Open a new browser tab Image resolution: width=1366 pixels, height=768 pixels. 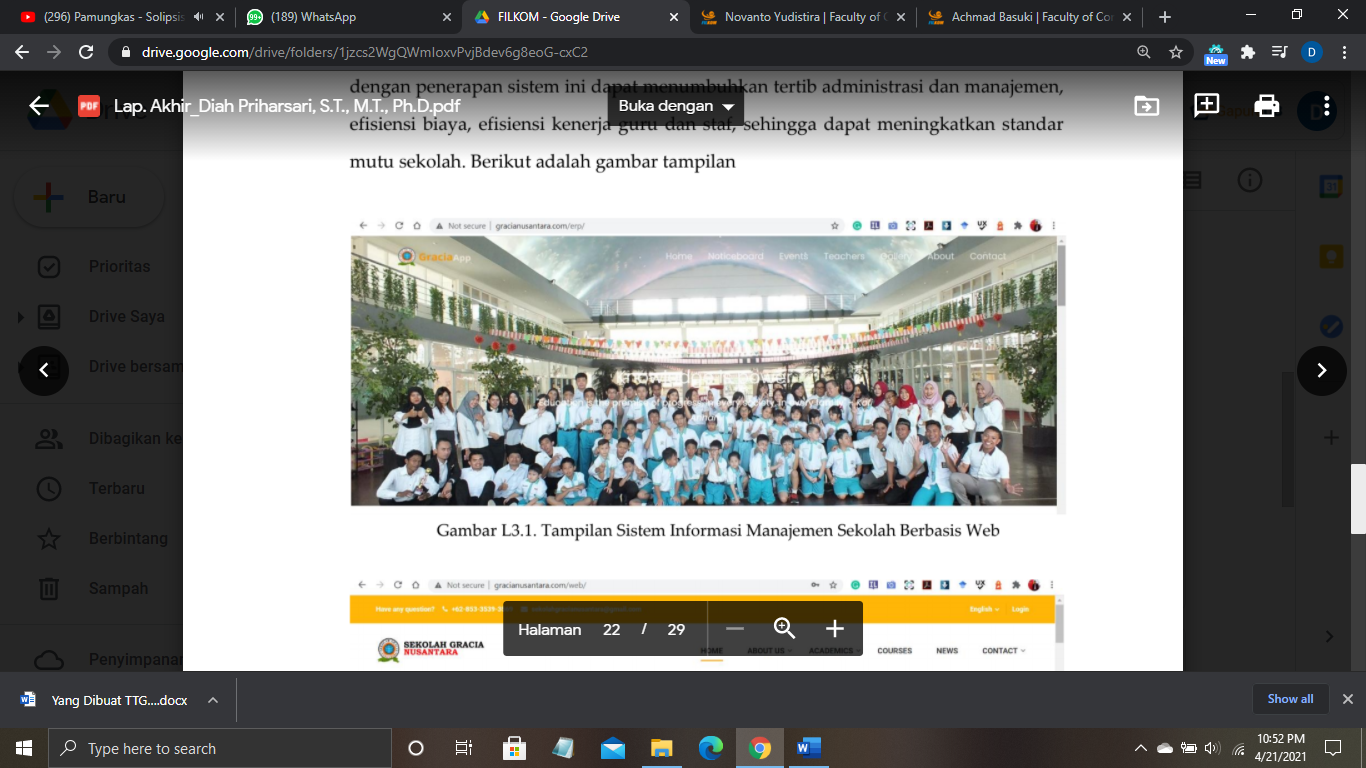click(1164, 17)
